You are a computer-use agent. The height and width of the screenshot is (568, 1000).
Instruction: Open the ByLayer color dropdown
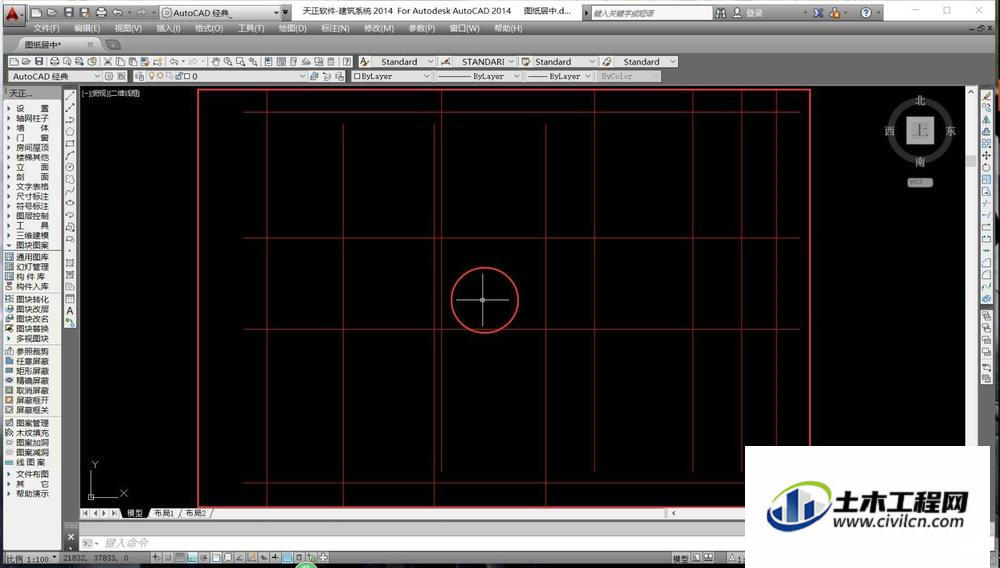(427, 76)
